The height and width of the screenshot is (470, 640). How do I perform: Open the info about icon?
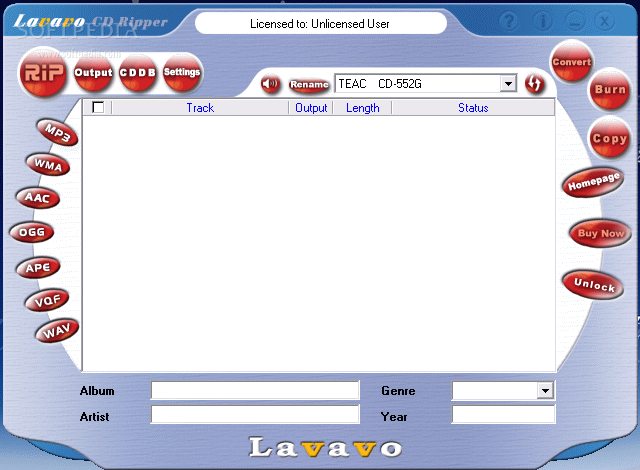pos(543,21)
